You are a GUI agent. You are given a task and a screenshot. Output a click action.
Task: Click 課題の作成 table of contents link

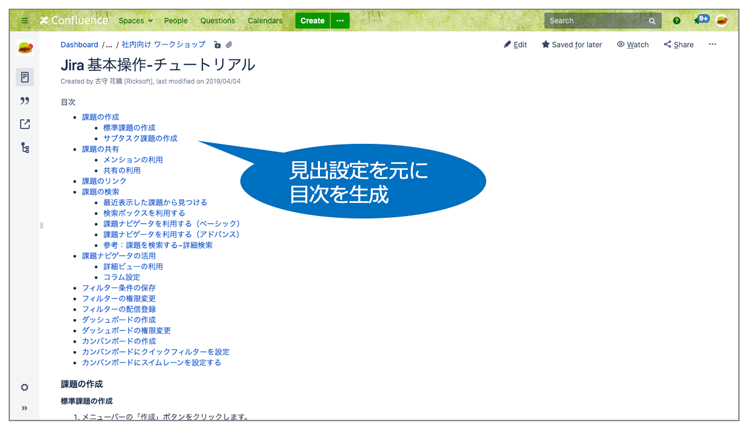click(x=100, y=117)
